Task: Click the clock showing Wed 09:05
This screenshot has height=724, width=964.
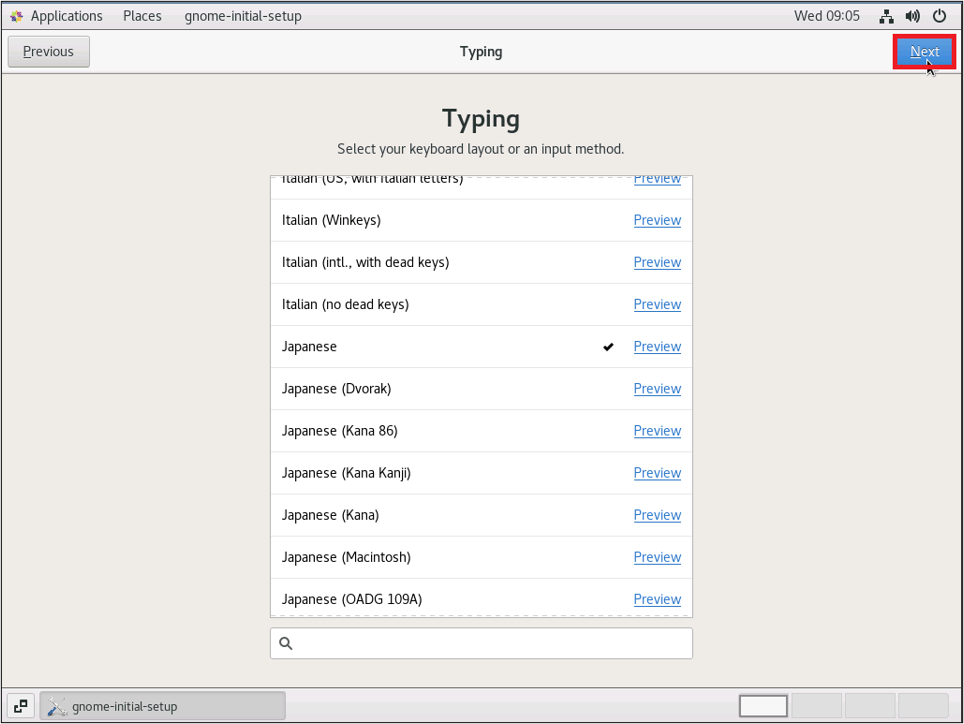Action: 826,16
